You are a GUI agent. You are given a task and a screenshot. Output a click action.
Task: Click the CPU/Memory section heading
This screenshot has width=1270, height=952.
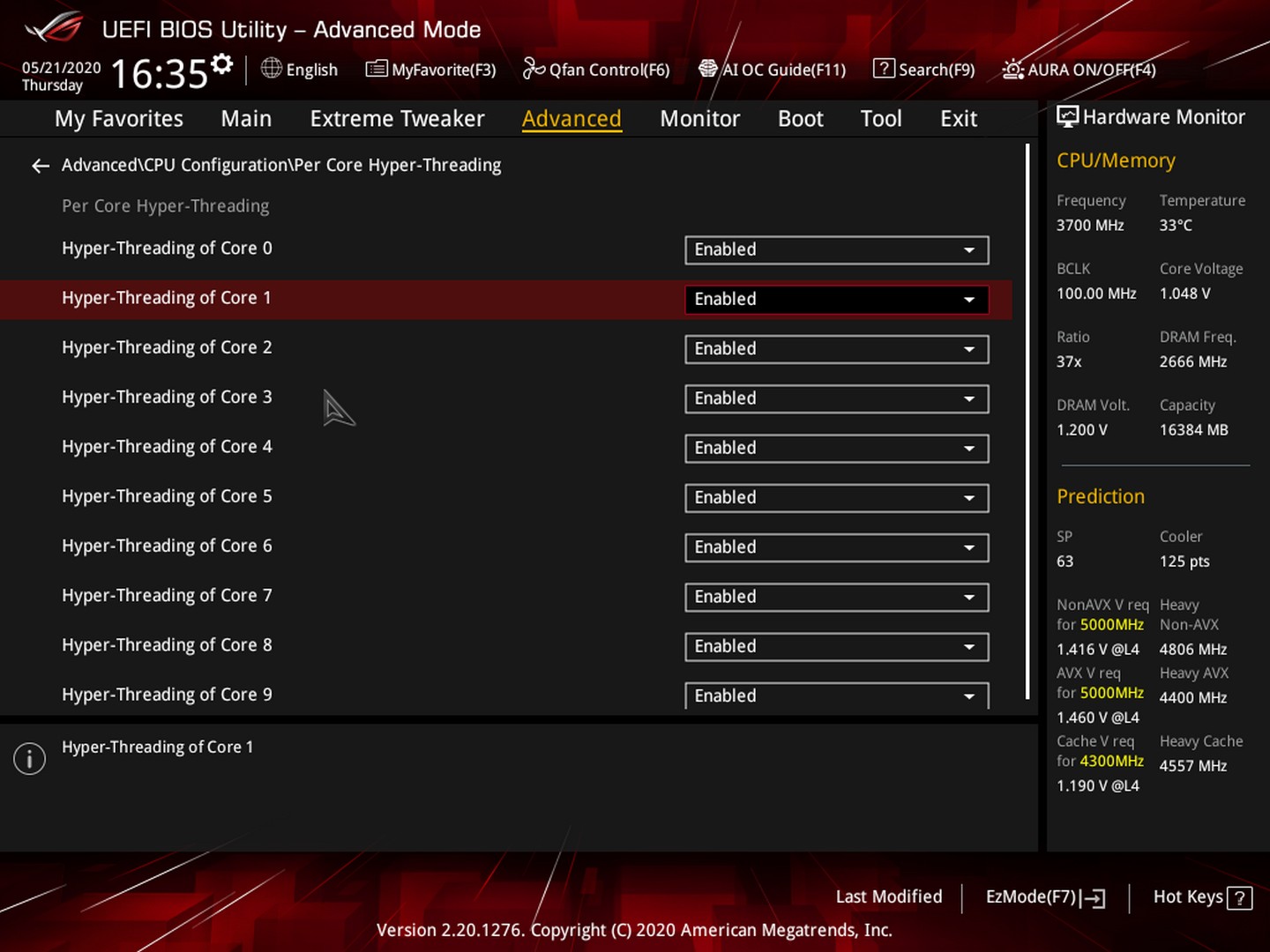pos(1116,160)
